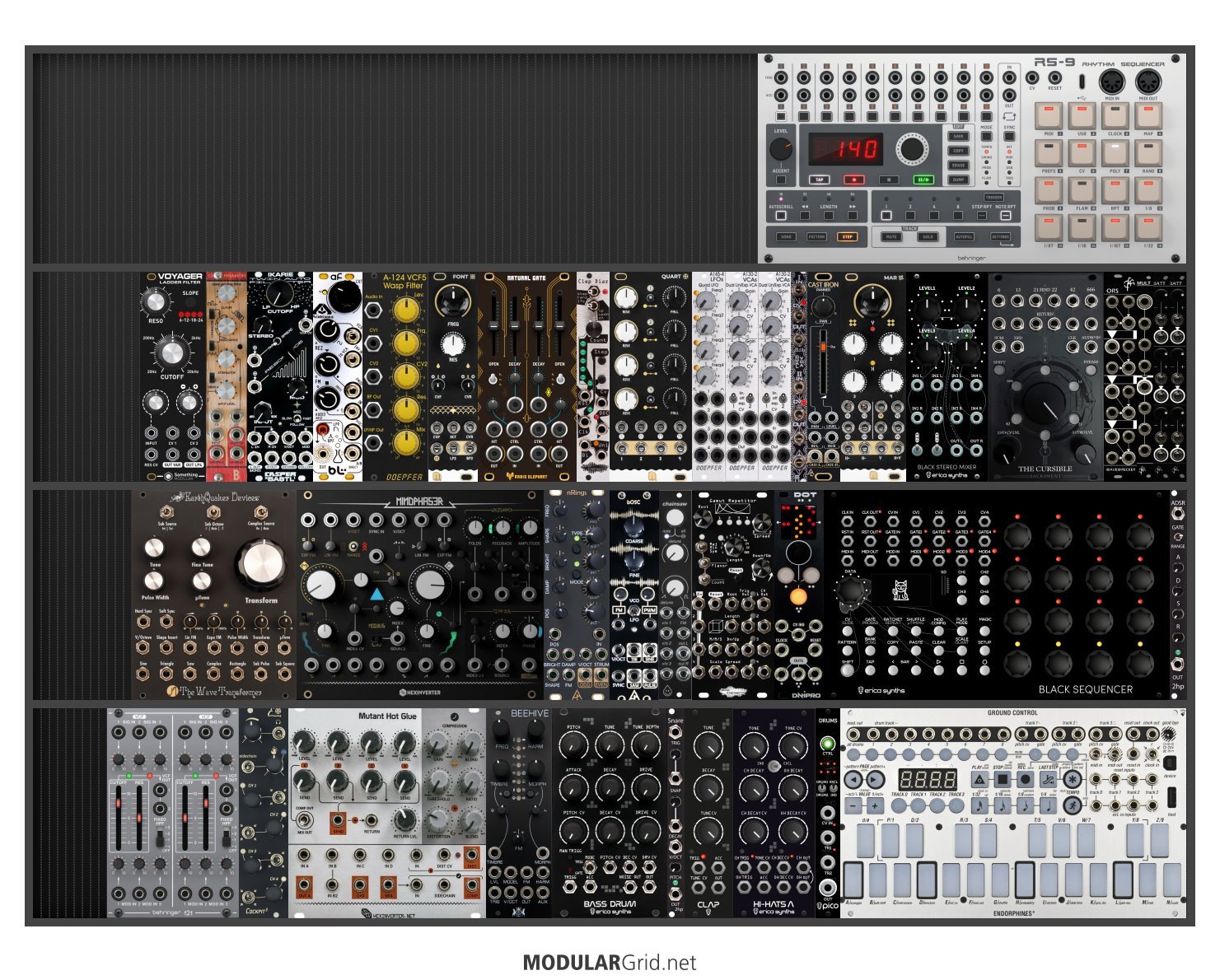Click the DUMP button on RS-9
The image size is (1220, 980).
coord(958,180)
